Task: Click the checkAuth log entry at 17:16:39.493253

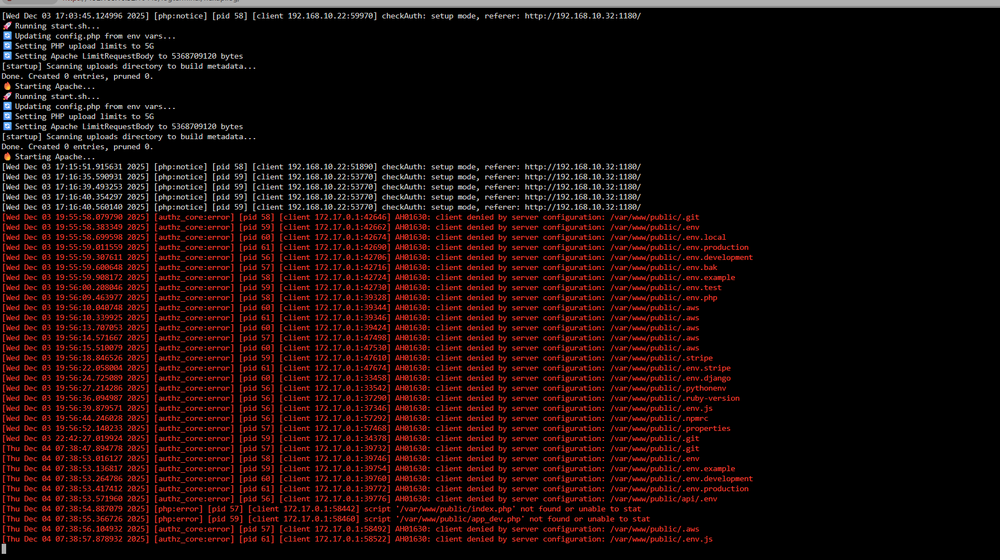Action: pyautogui.click(x=321, y=187)
